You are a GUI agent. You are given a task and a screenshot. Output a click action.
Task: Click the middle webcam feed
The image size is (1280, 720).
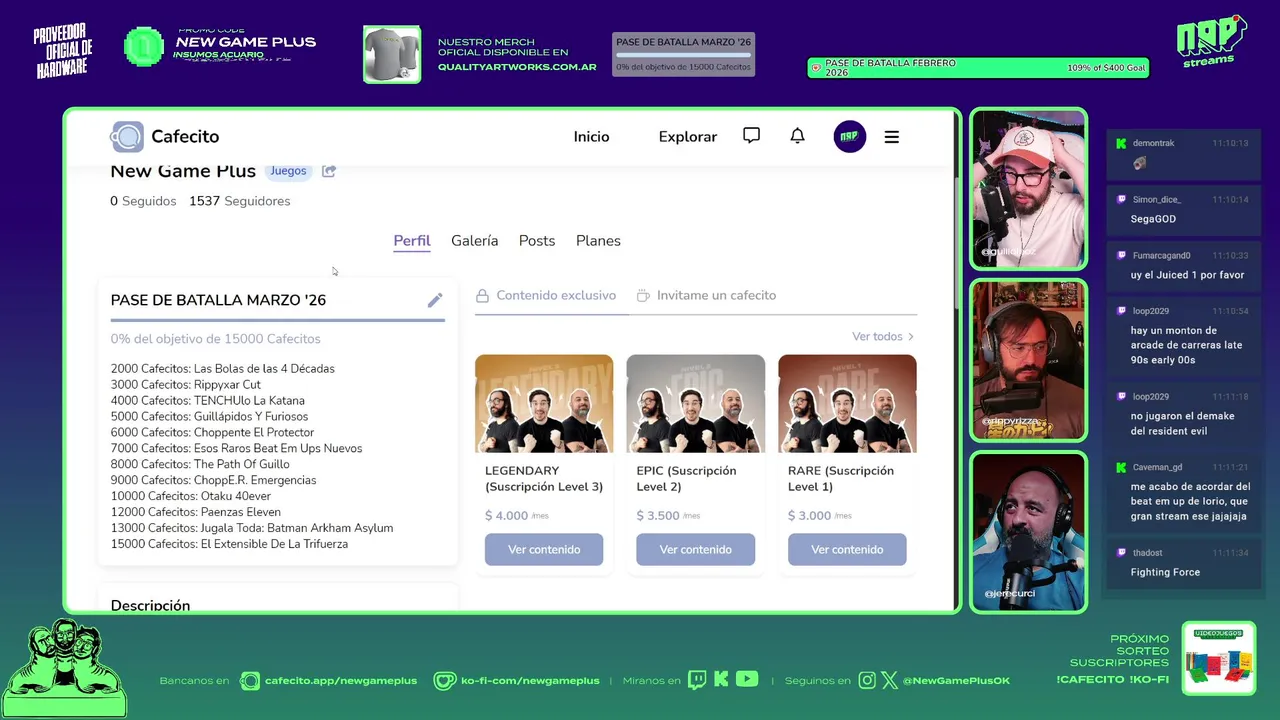click(x=1028, y=361)
